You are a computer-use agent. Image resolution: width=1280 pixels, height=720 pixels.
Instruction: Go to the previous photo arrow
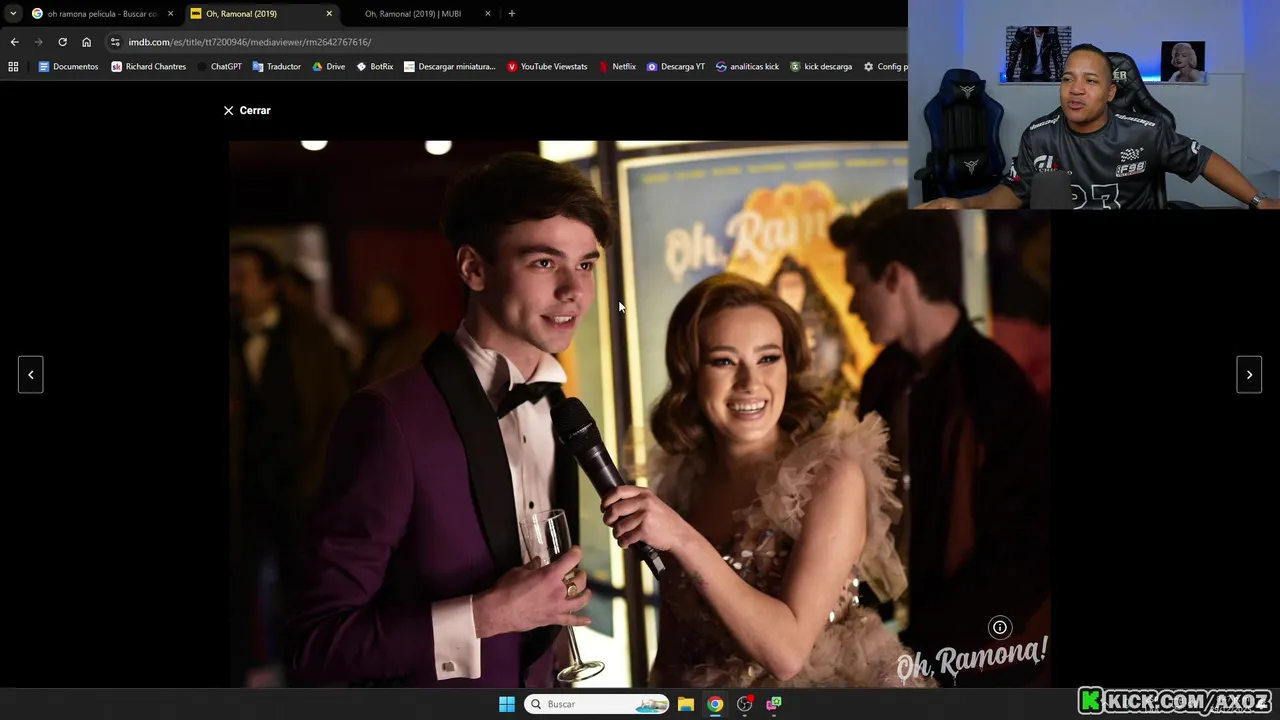tap(30, 375)
